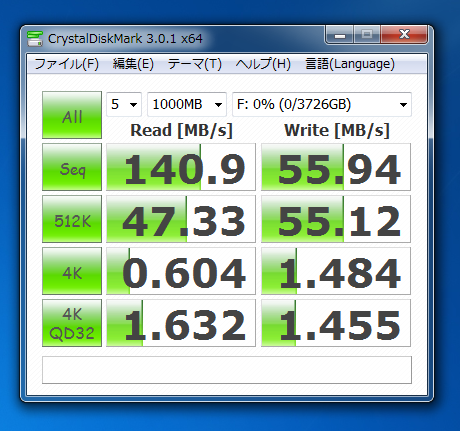
Task: Expand the test count dropdown showing 5
Action: click(x=124, y=104)
